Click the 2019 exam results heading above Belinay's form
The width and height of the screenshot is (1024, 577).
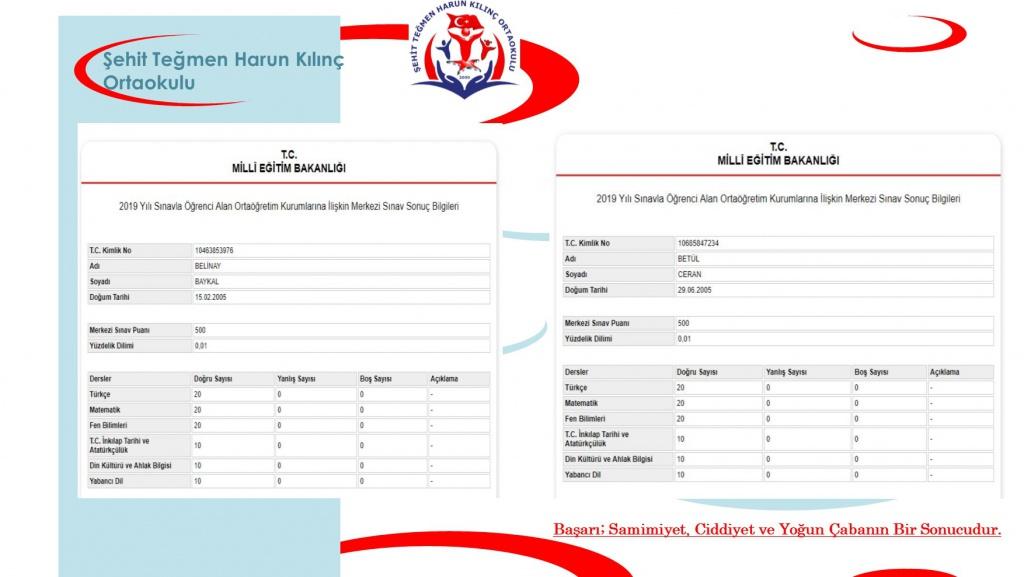pyautogui.click(x=289, y=206)
